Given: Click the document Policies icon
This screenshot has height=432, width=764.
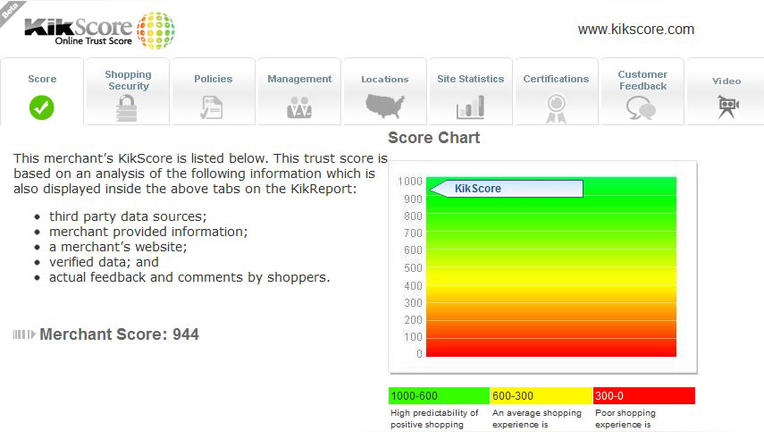Looking at the screenshot, I should point(212,108).
